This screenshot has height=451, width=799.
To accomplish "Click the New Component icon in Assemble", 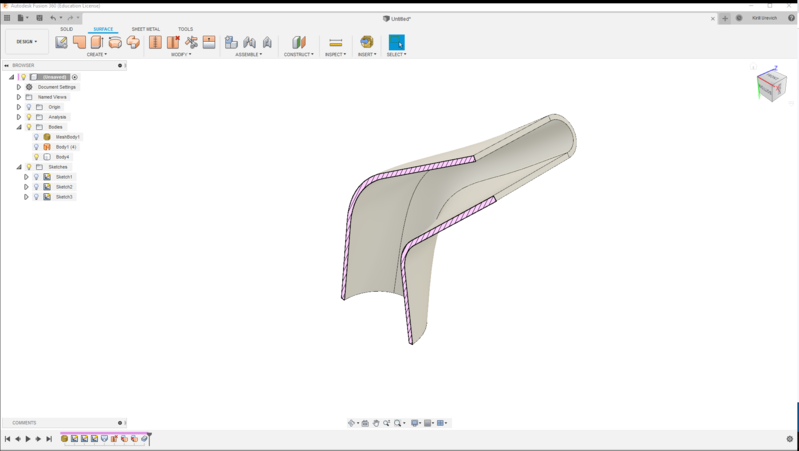I will click(231, 42).
